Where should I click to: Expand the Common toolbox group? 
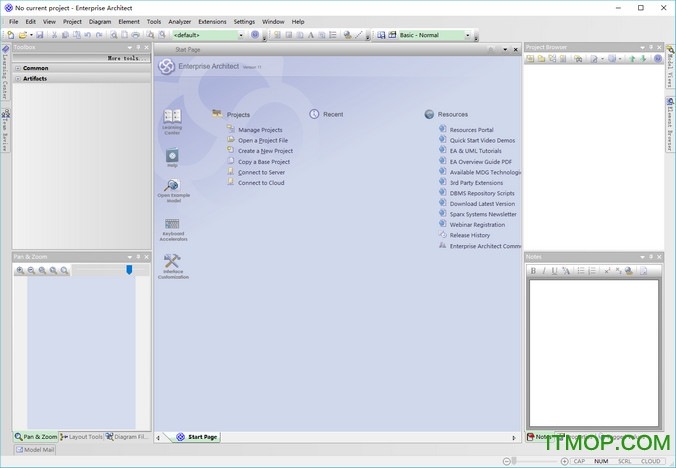coord(18,68)
